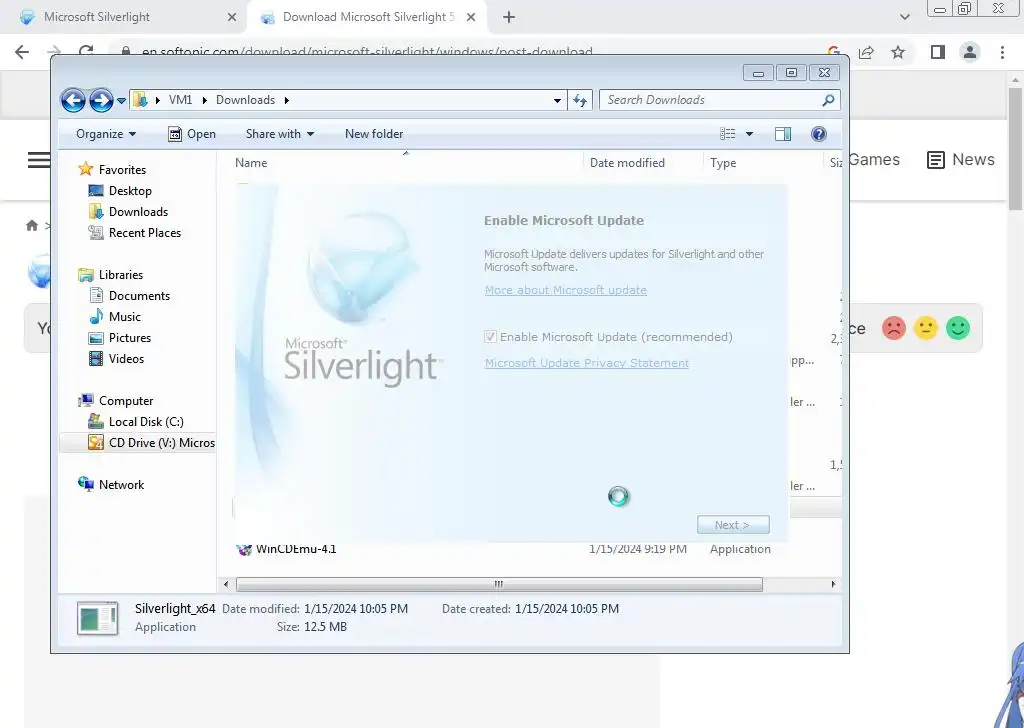Open Softonic hamburger menu
The width and height of the screenshot is (1024, 728).
pyautogui.click(x=39, y=159)
